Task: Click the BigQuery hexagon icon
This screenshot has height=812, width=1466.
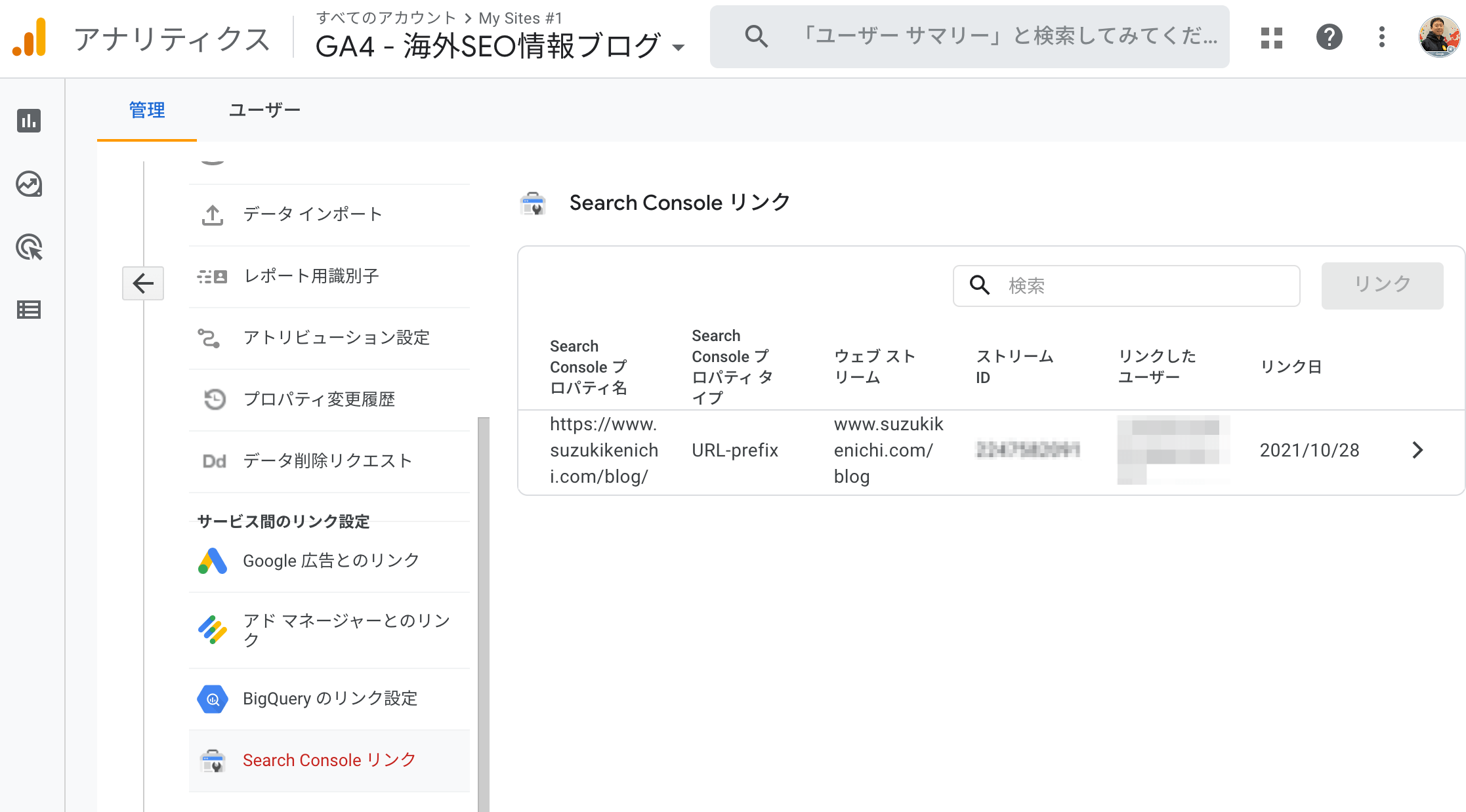Action: (212, 699)
